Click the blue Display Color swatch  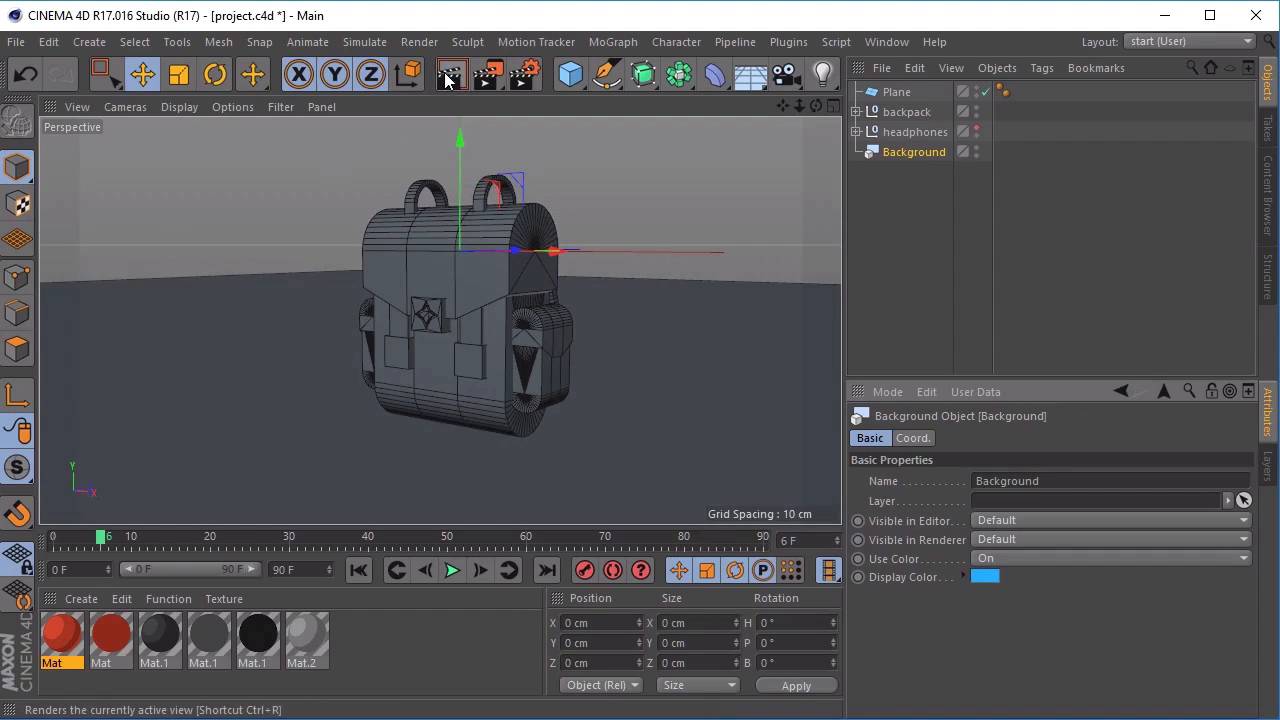click(x=985, y=576)
